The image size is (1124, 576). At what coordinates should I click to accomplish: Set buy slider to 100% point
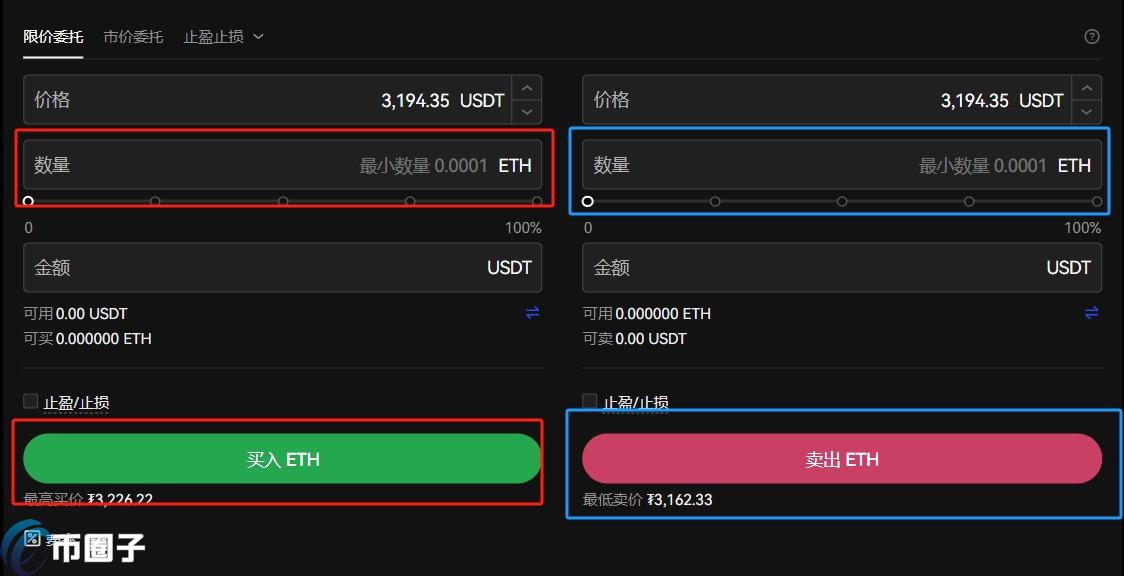[x=537, y=201]
